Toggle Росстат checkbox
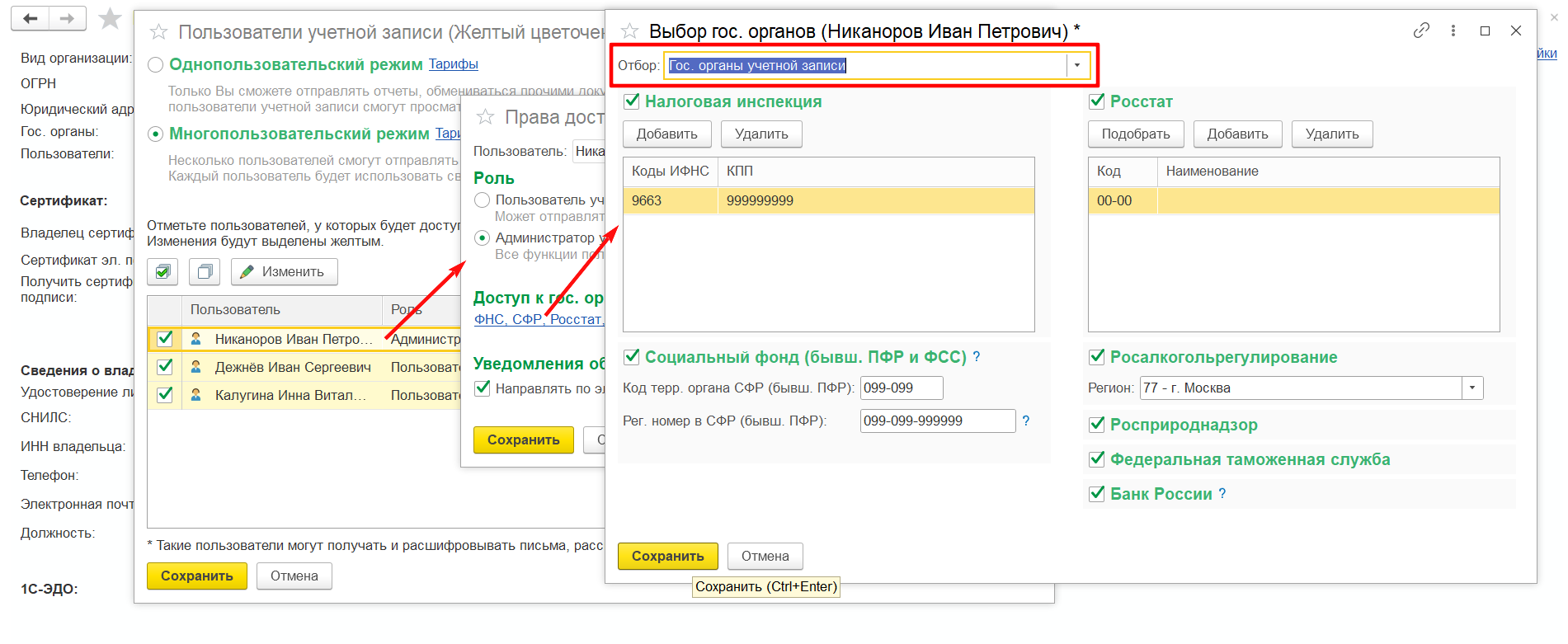Image resolution: width=1568 pixels, height=644 pixels. pos(1097,101)
